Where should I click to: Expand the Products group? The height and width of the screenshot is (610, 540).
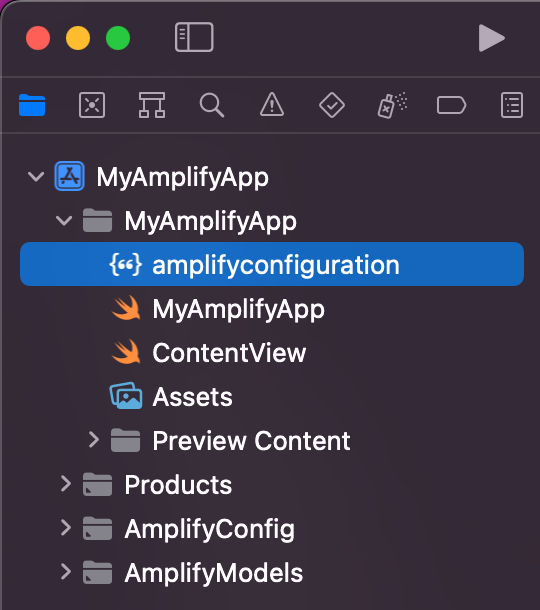(66, 484)
